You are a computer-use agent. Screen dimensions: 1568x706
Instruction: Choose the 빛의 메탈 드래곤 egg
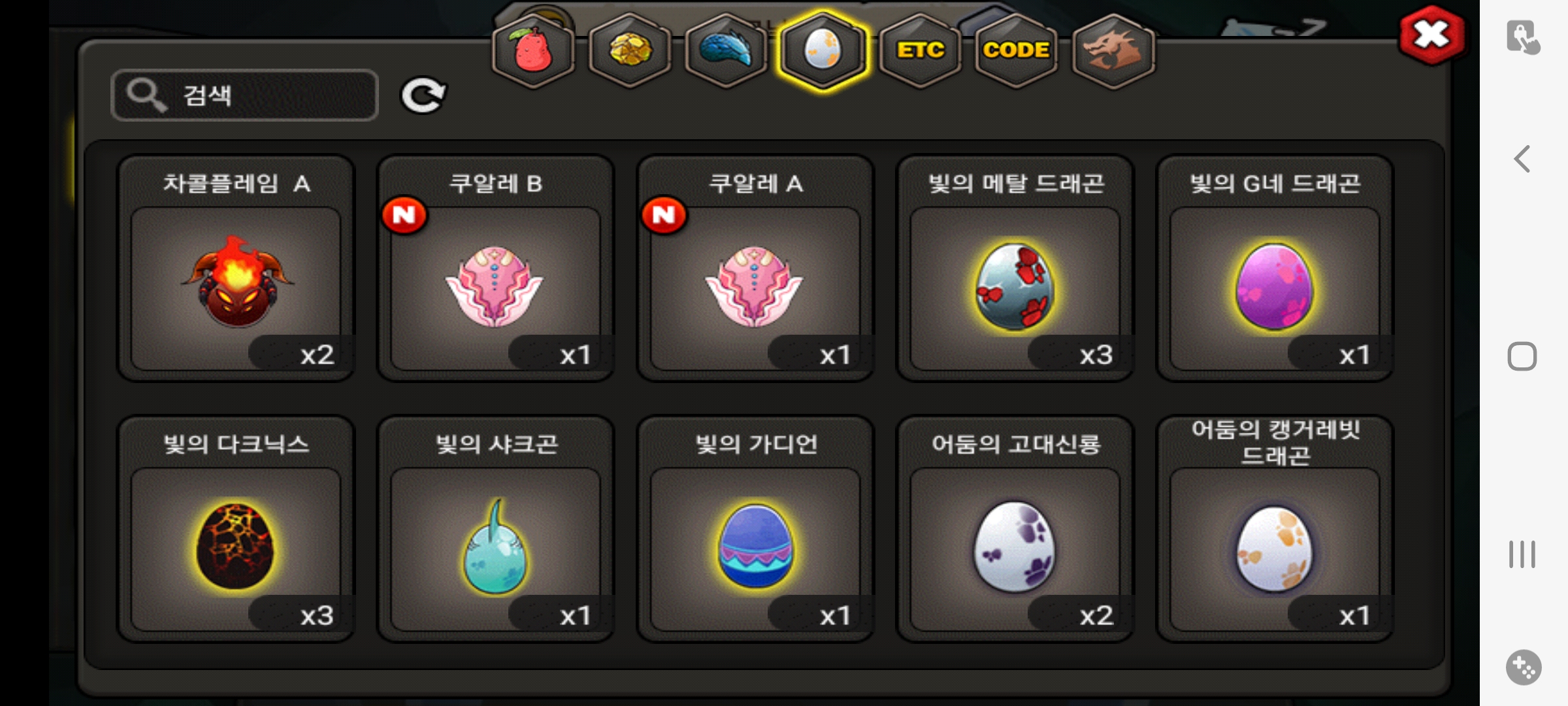point(1015,269)
